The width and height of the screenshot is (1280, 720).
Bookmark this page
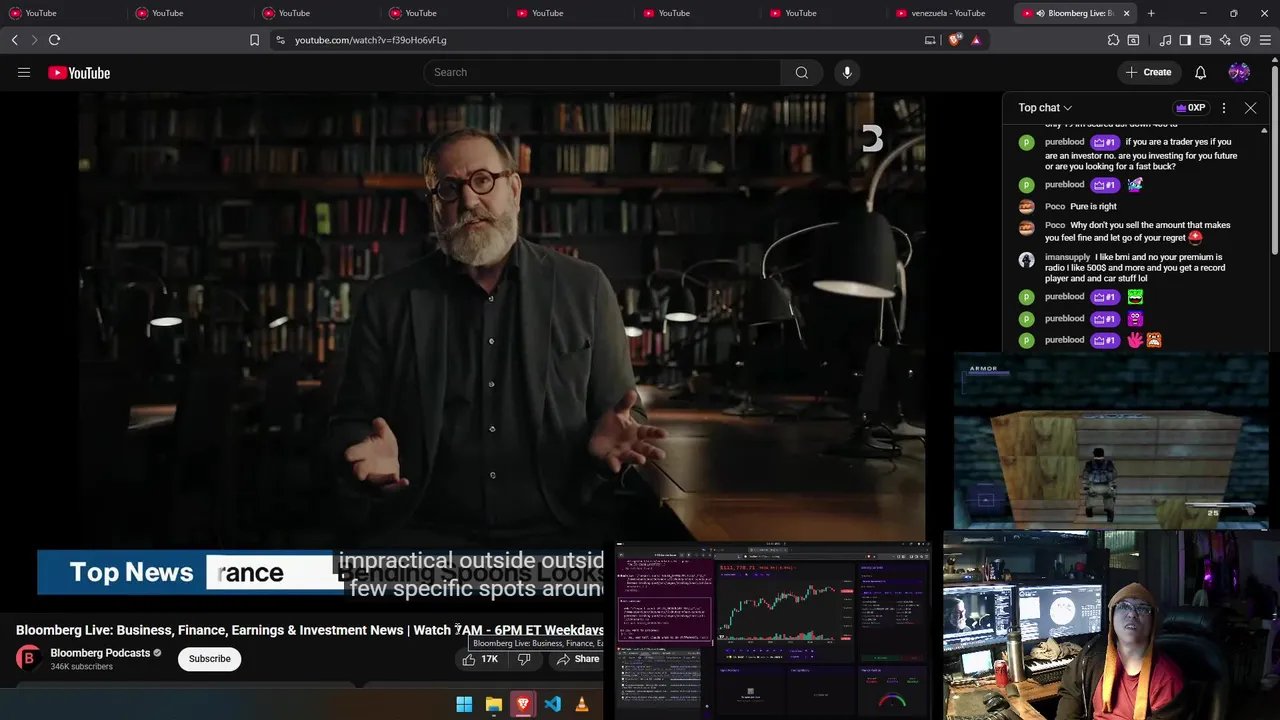pos(254,40)
